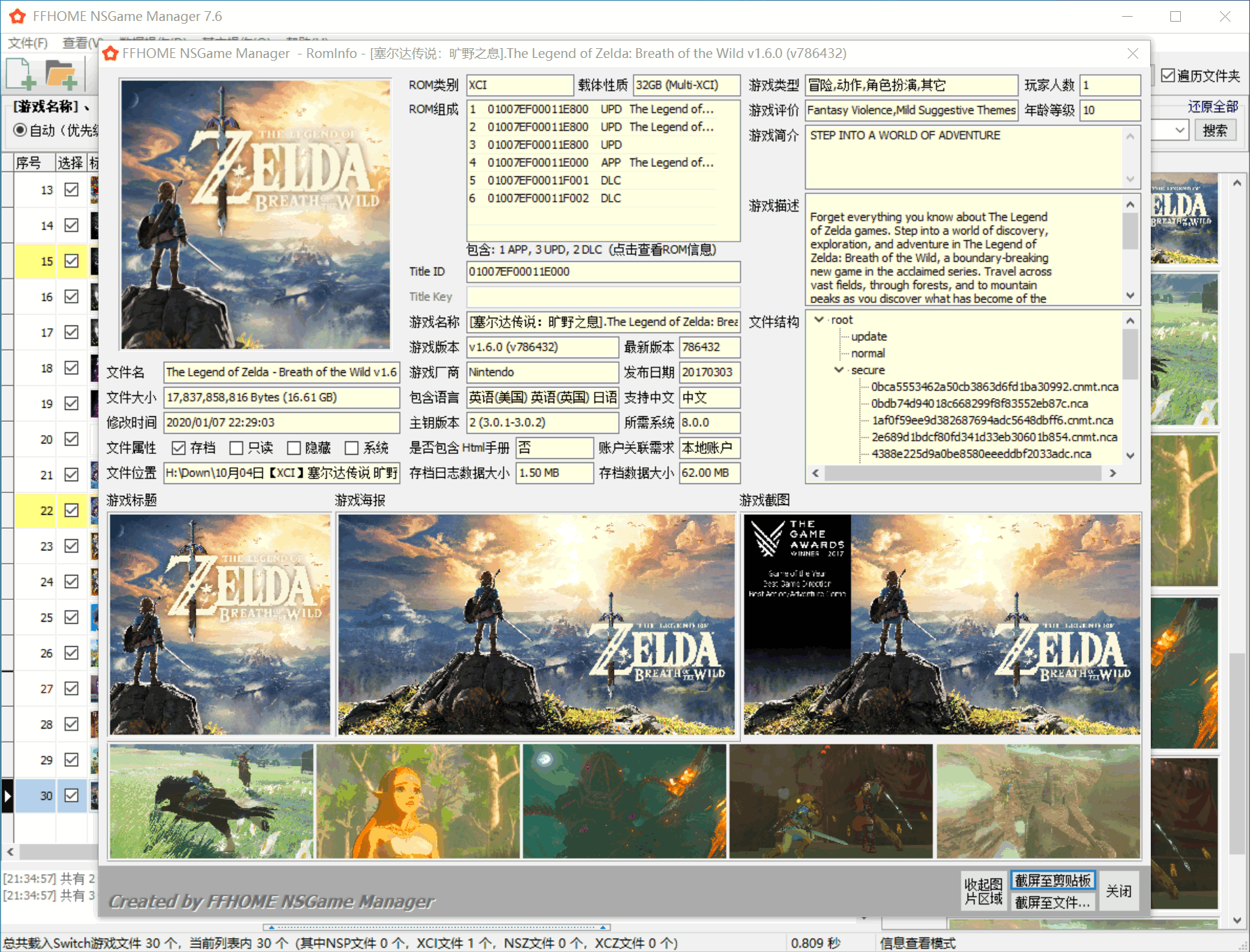This screenshot has height=952, width=1250.
Task: Click the Game Awards screenshot image
Action: coord(942,624)
